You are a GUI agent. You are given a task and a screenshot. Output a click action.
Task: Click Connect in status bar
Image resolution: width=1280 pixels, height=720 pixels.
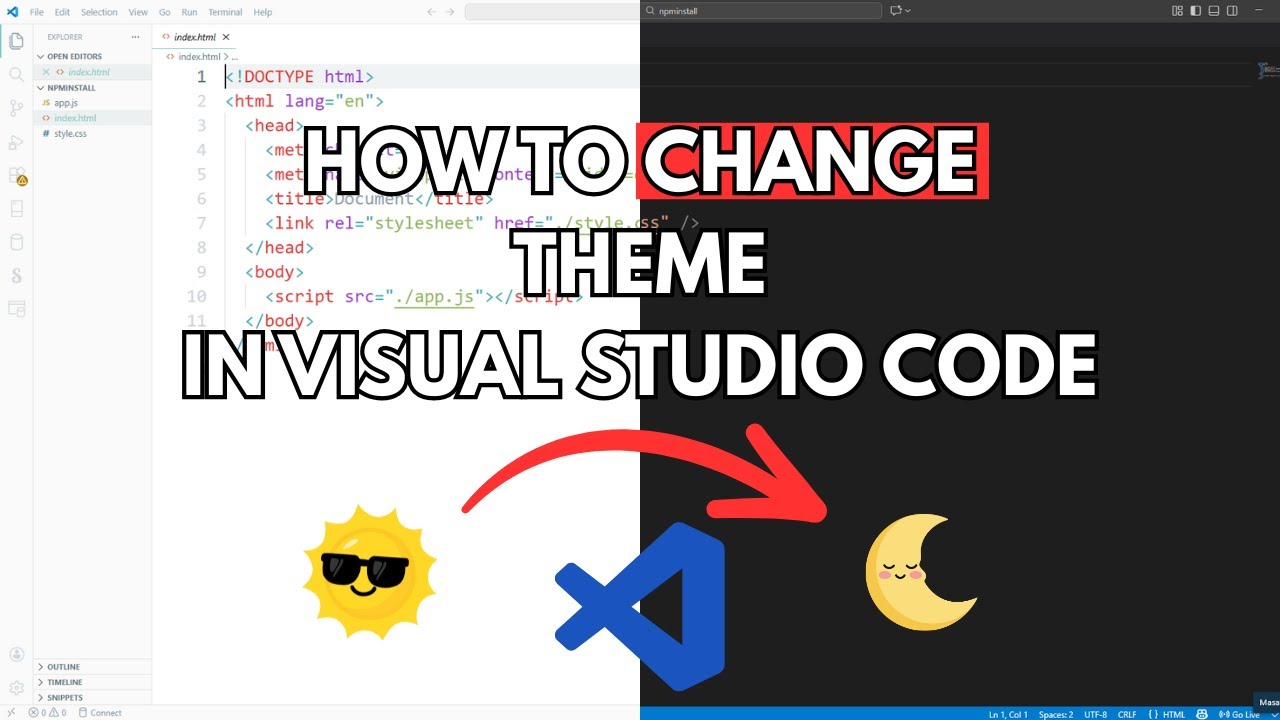[99, 713]
